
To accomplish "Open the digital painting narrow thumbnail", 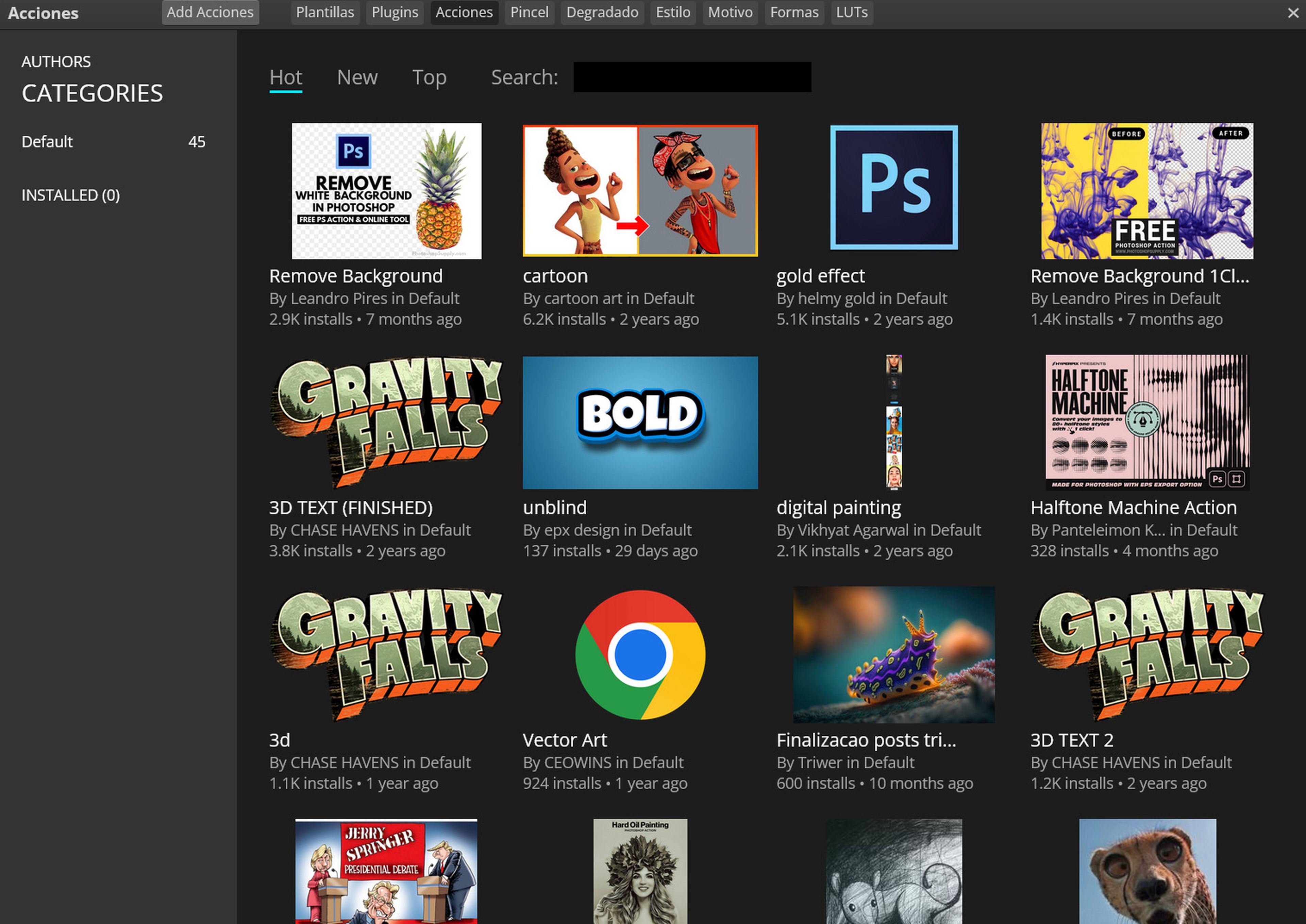I will (x=893, y=423).
